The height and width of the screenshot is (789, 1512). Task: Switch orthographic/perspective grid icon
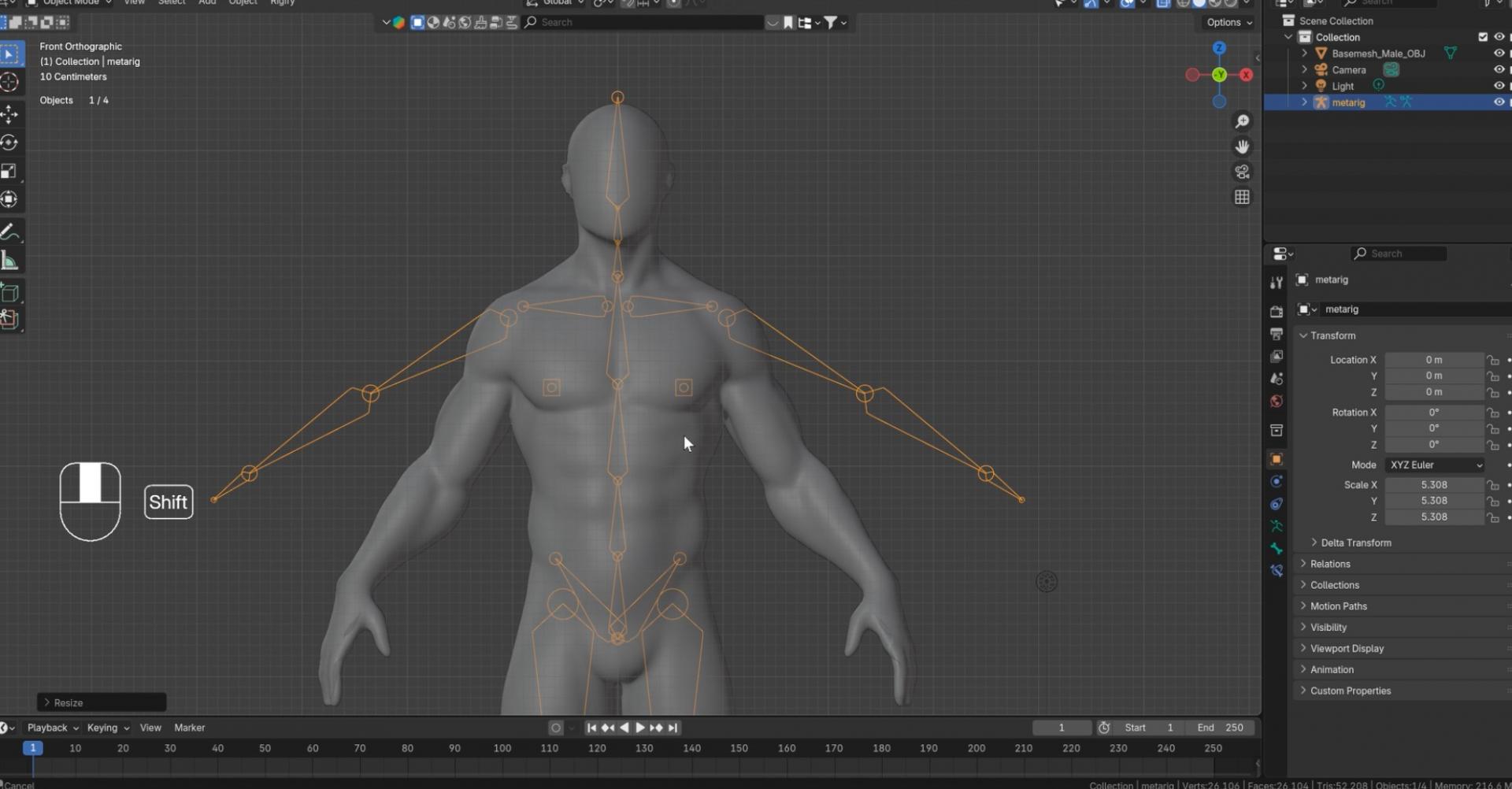tap(1242, 197)
